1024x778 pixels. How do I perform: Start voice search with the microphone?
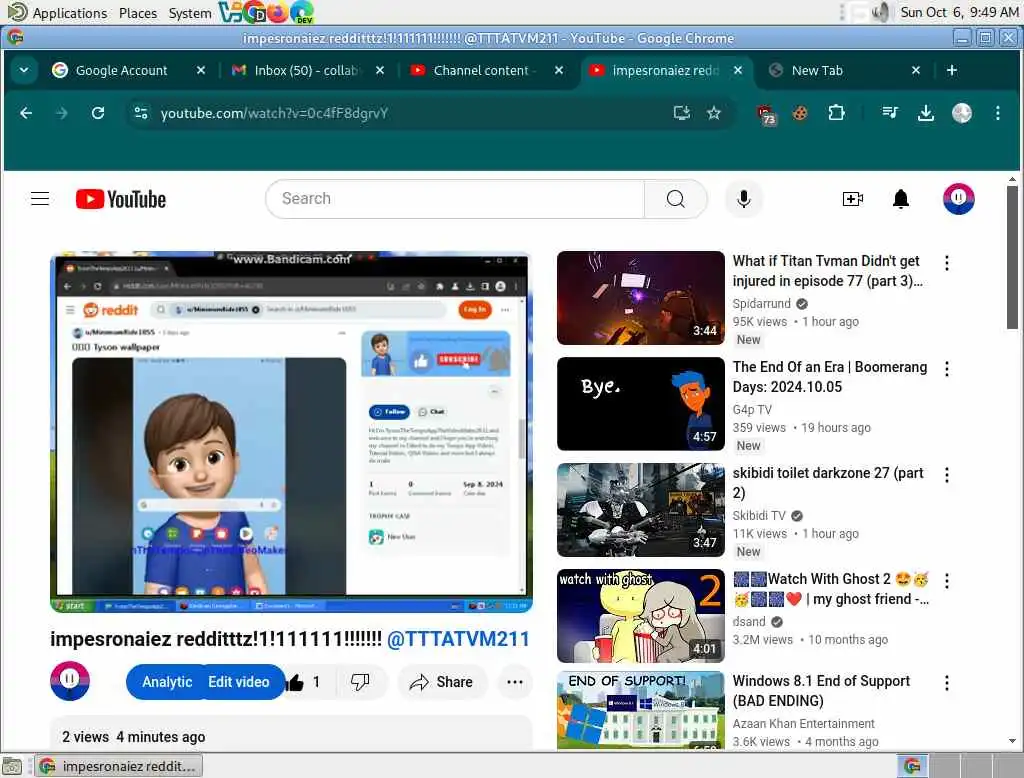point(743,199)
